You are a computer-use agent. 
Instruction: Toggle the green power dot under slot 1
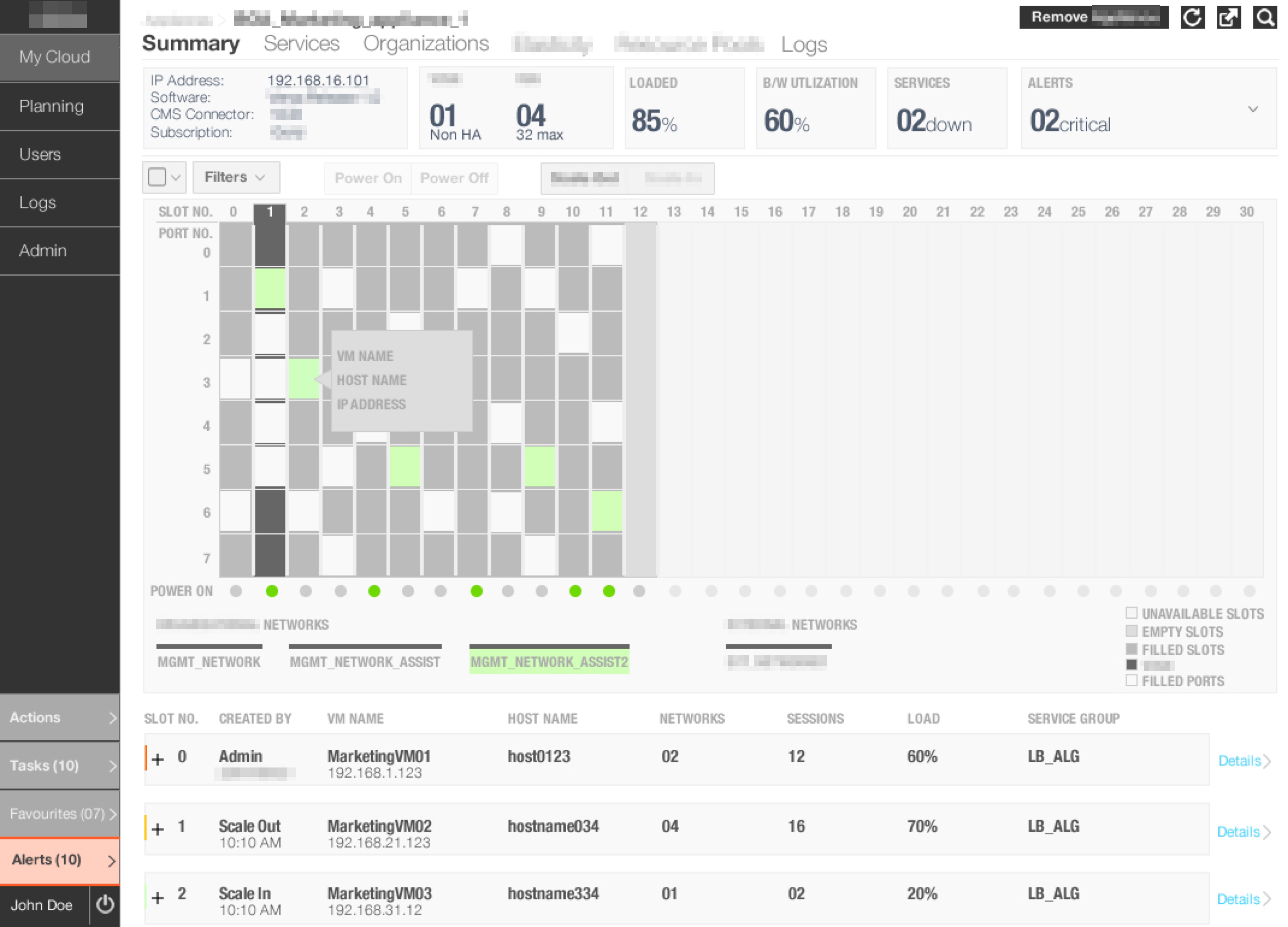click(x=272, y=591)
